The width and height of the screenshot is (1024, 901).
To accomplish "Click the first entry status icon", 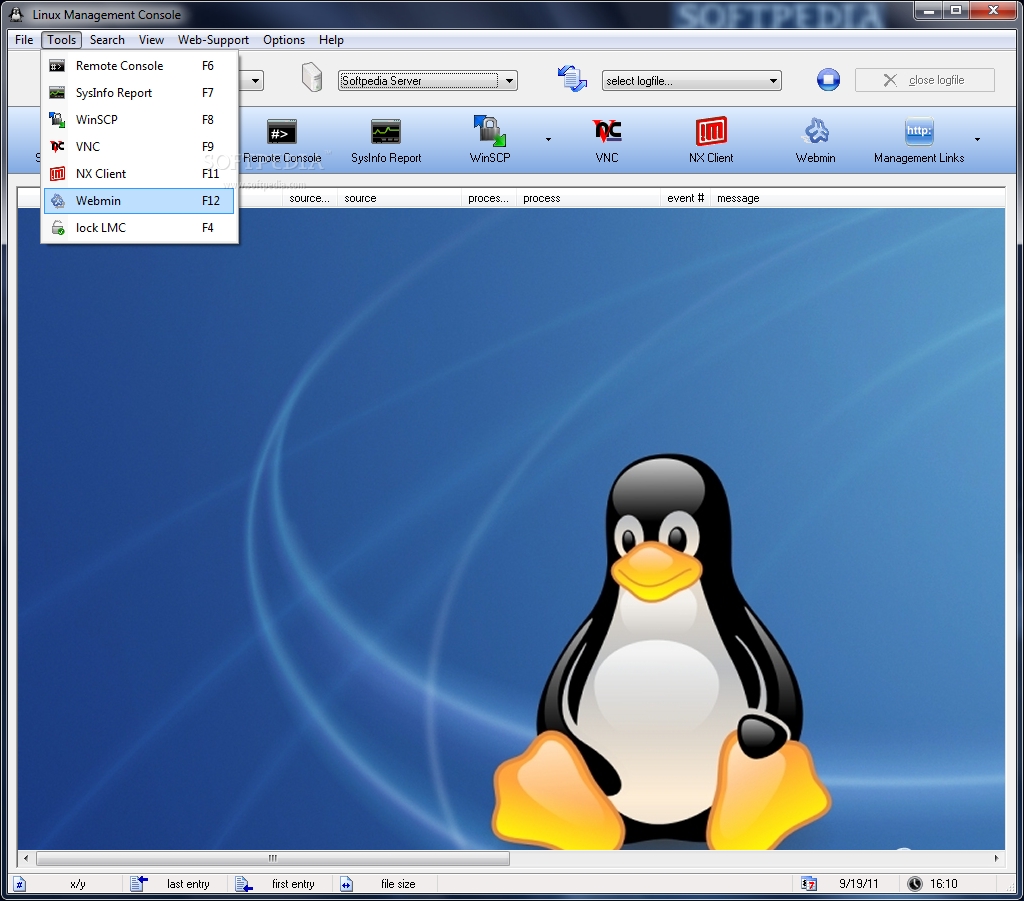I will point(244,884).
